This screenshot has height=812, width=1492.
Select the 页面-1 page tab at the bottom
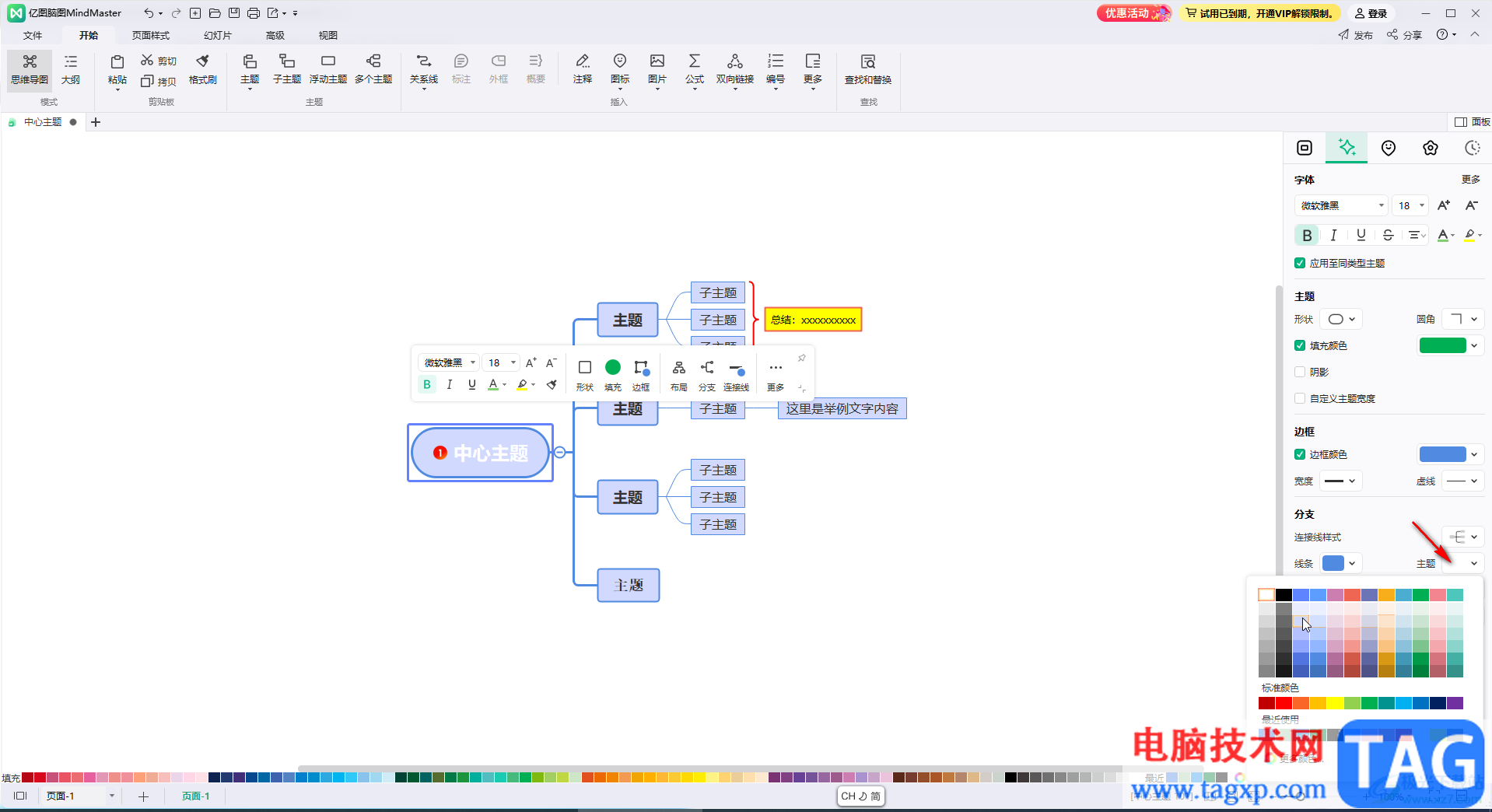(x=196, y=796)
